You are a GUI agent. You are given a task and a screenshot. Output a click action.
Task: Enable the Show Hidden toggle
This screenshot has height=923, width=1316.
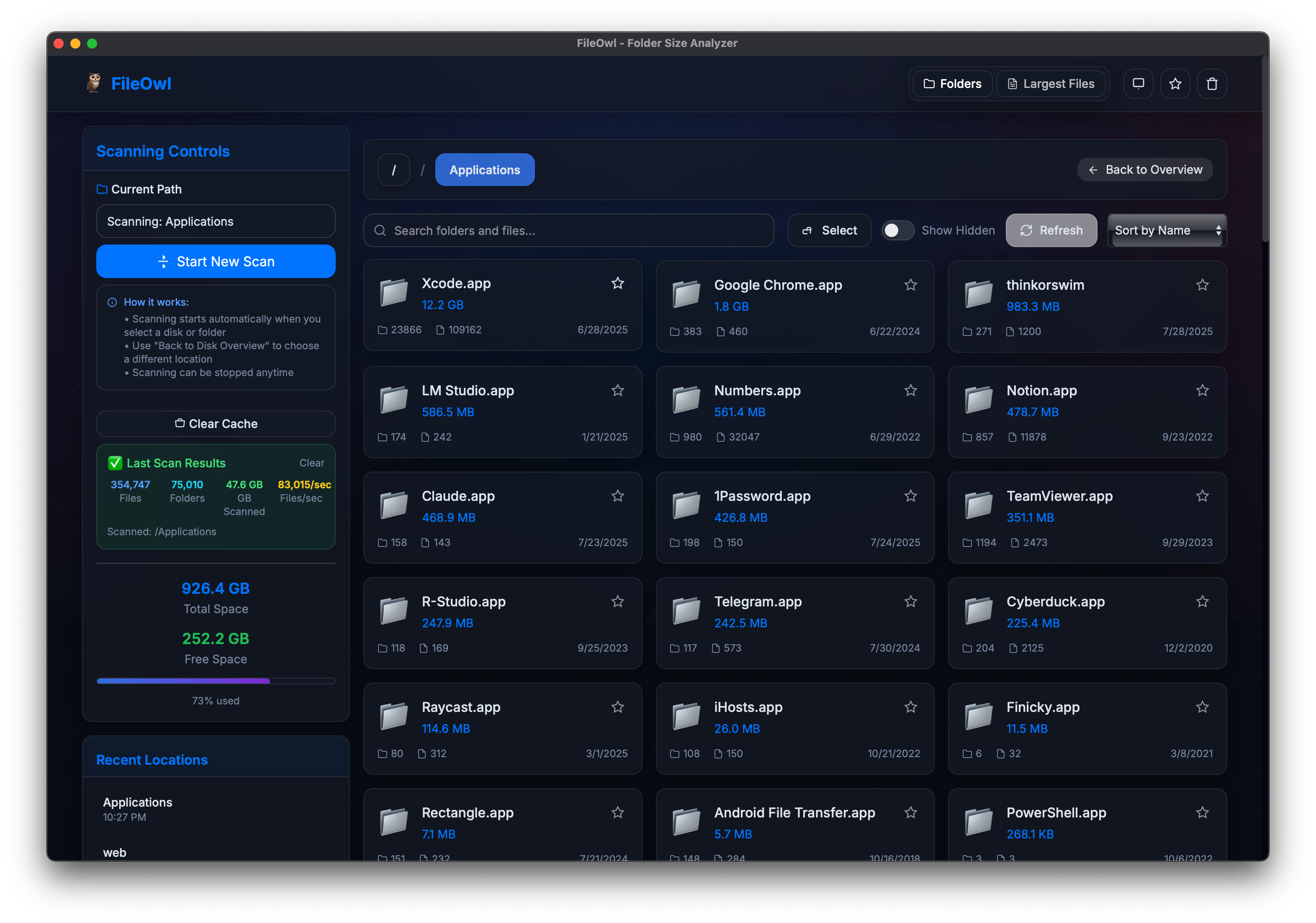(x=897, y=230)
